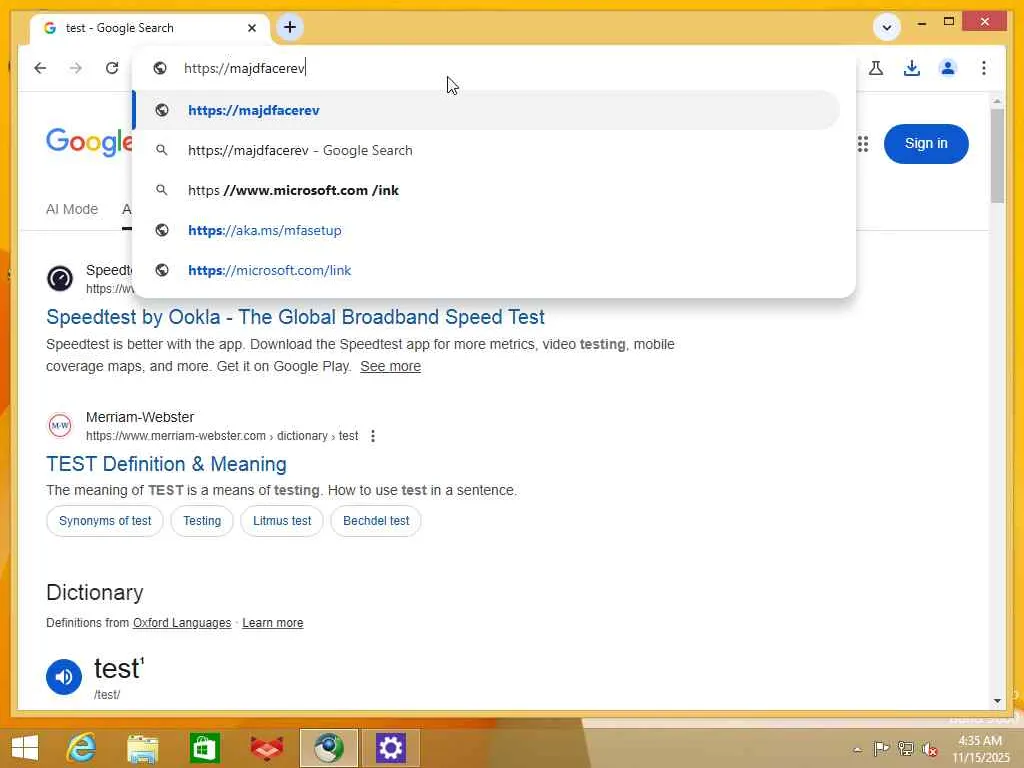The height and width of the screenshot is (768, 1024).
Task: Click the scrollbar down arrow
Action: click(997, 701)
